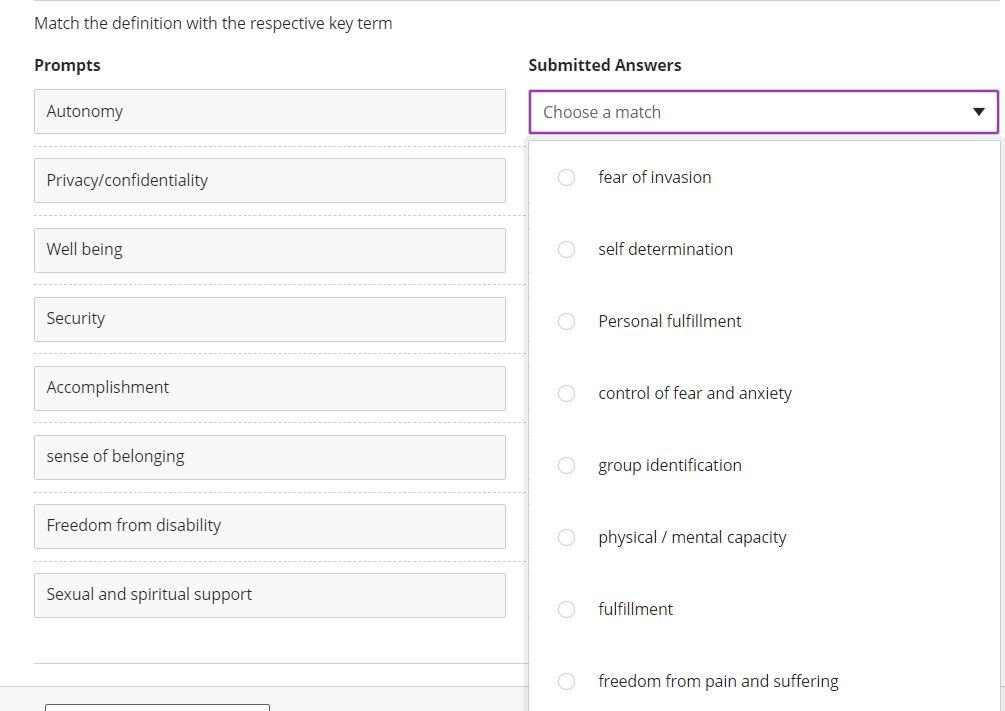This screenshot has width=1005, height=711.
Task: Select 'control of fear and anxiety' option
Action: pos(566,393)
